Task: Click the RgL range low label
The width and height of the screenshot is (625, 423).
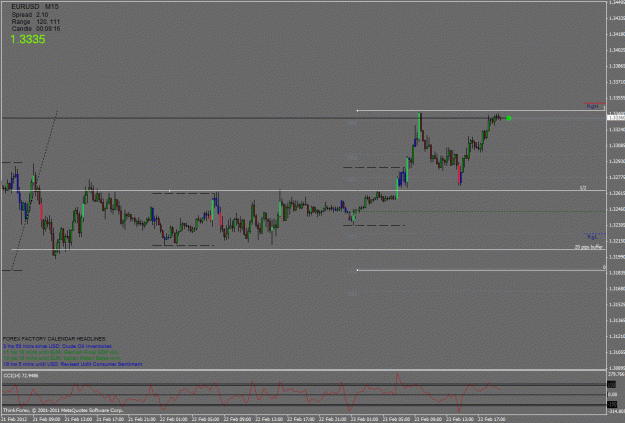Action: (x=592, y=237)
